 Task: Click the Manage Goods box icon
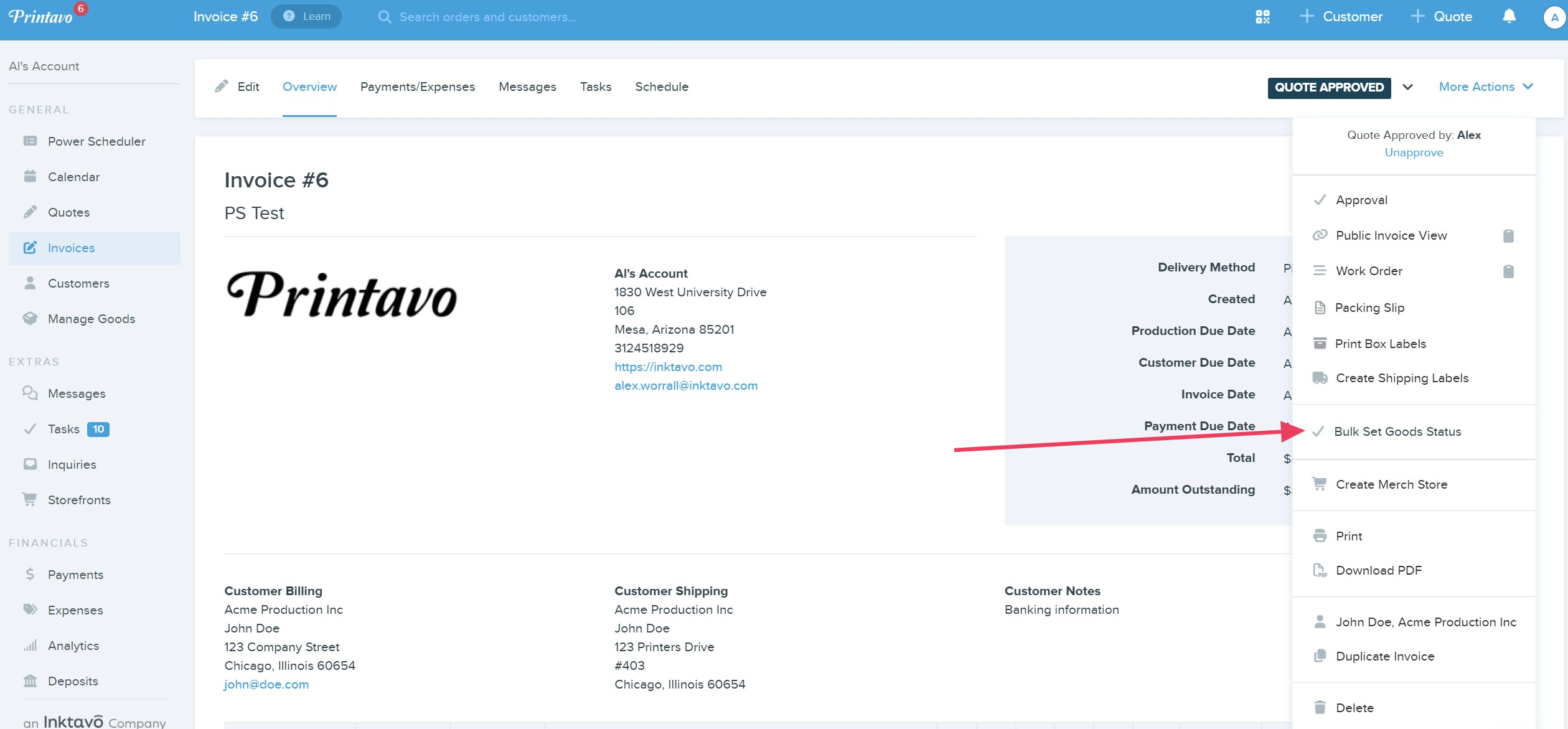[30, 318]
